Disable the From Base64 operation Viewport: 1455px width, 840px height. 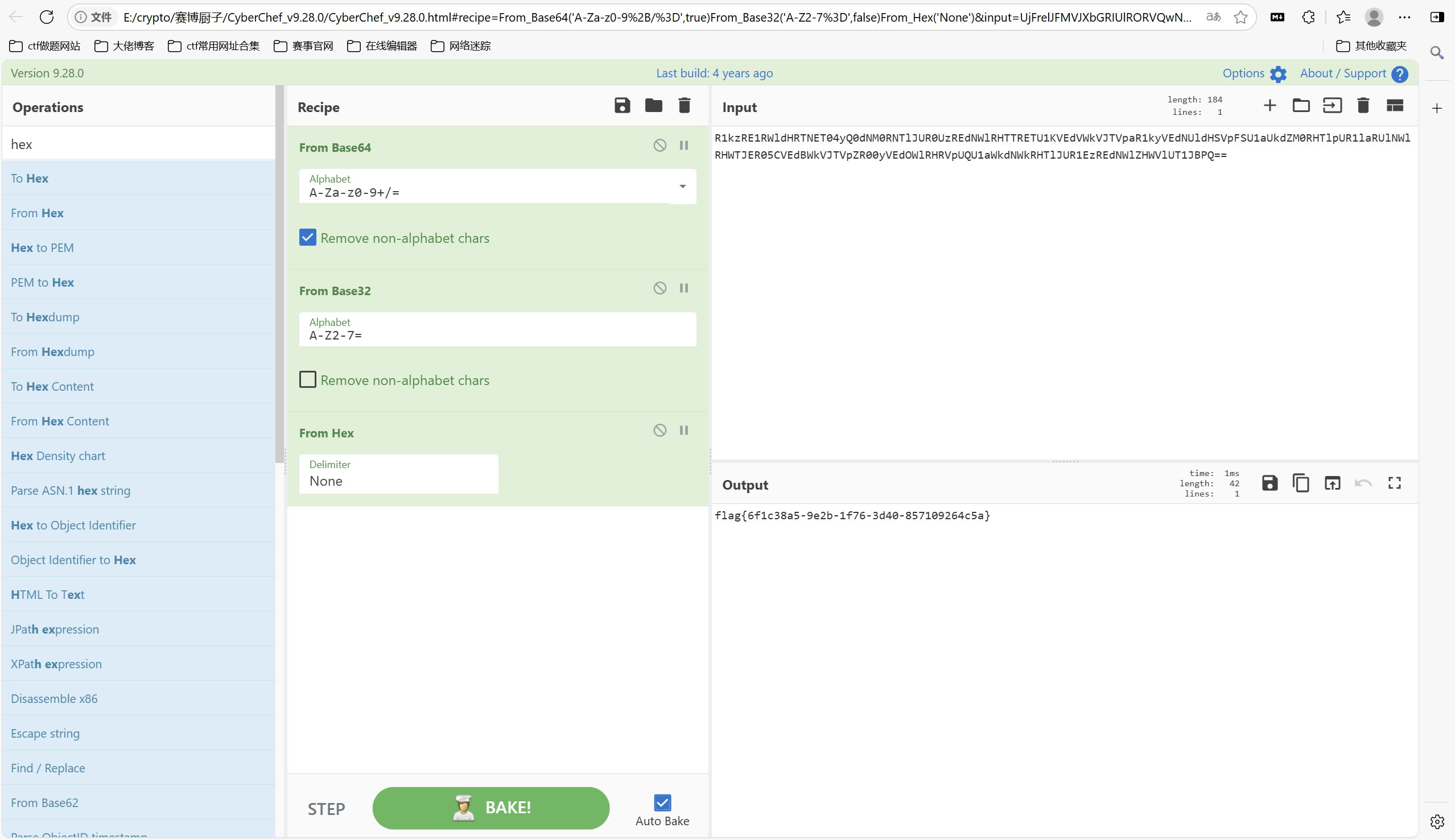point(660,146)
